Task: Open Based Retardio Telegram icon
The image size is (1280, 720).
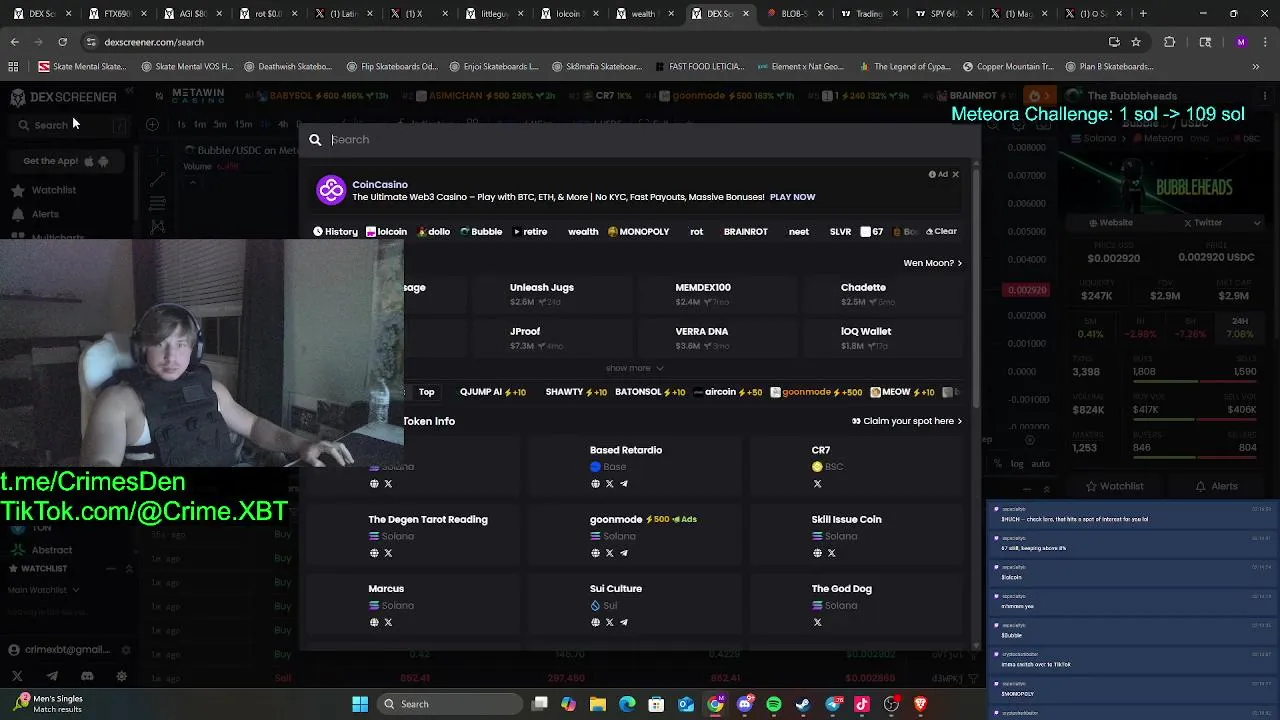Action: pyautogui.click(x=623, y=484)
